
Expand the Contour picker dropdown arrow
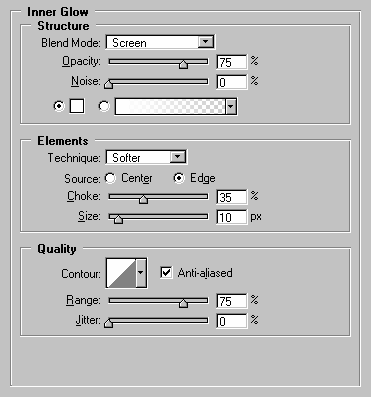coord(141,273)
